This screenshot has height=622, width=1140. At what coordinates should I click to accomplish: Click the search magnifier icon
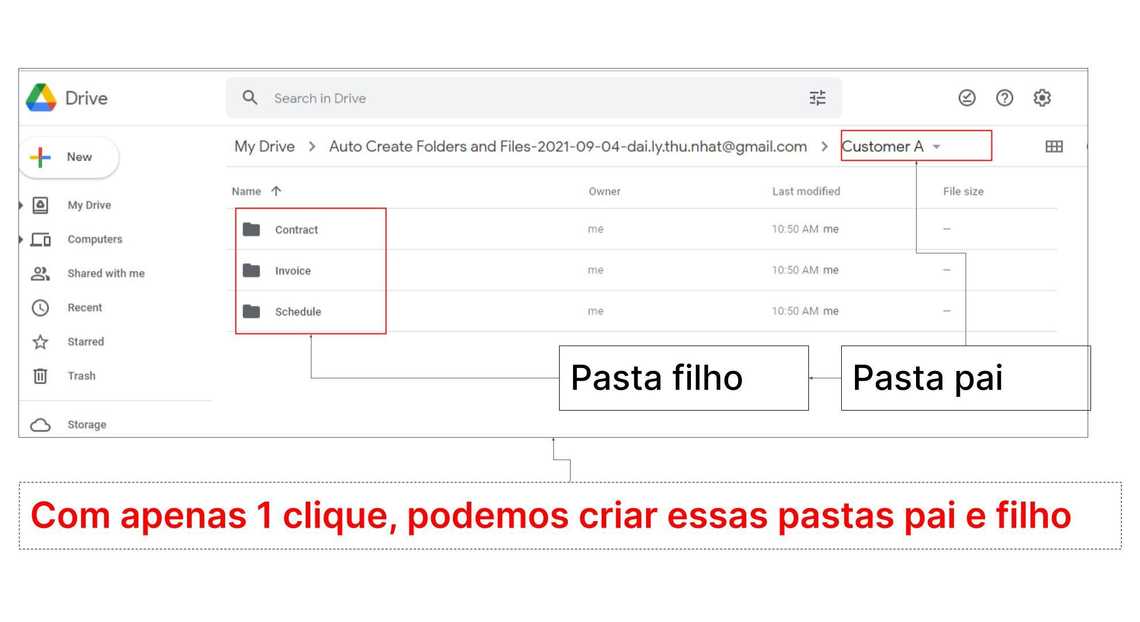tap(250, 97)
